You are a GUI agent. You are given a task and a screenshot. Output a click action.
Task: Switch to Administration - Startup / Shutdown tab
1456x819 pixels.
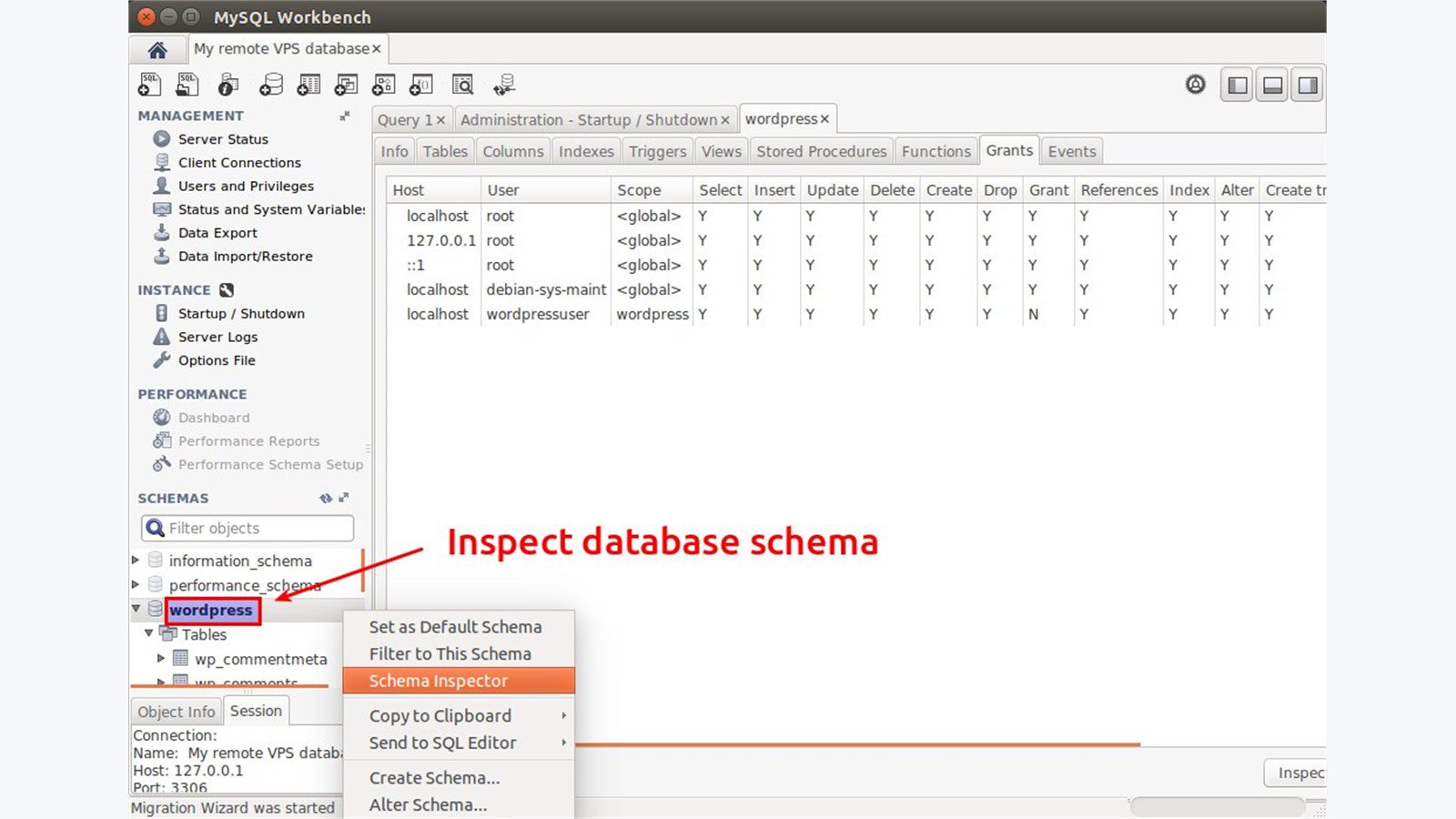pos(588,120)
